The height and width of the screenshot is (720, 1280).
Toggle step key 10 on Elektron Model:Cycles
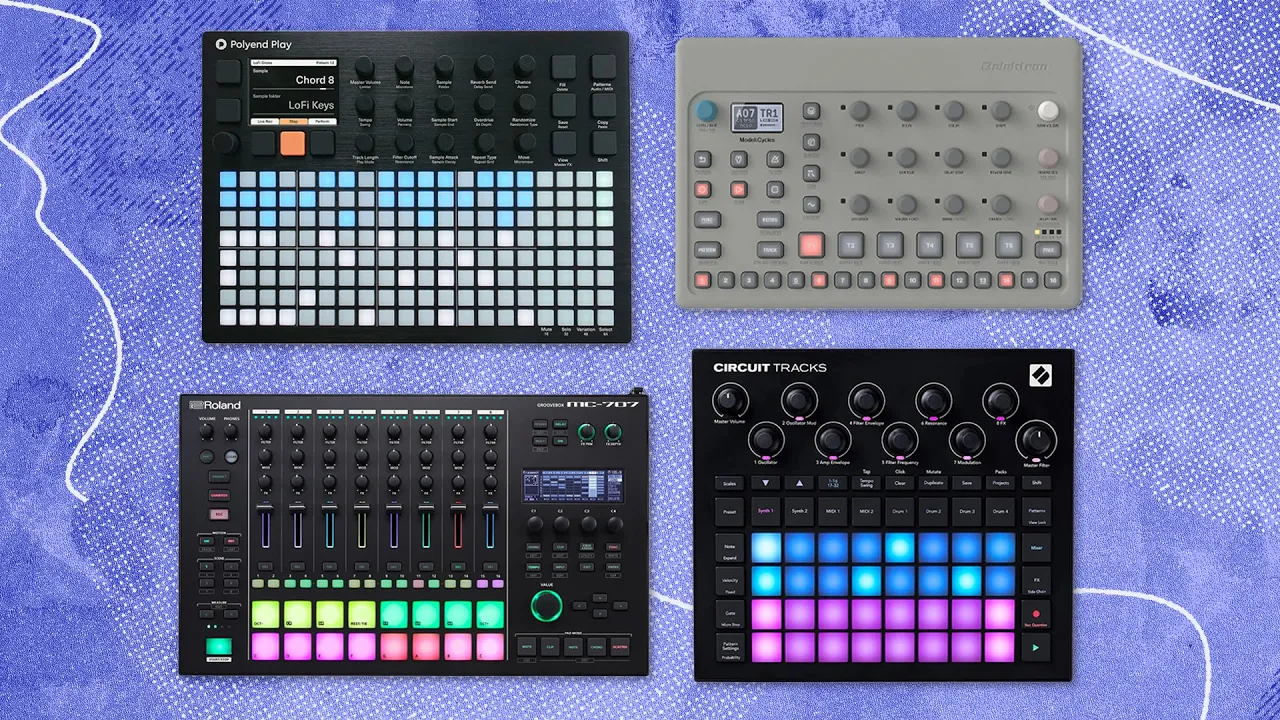pos(912,280)
